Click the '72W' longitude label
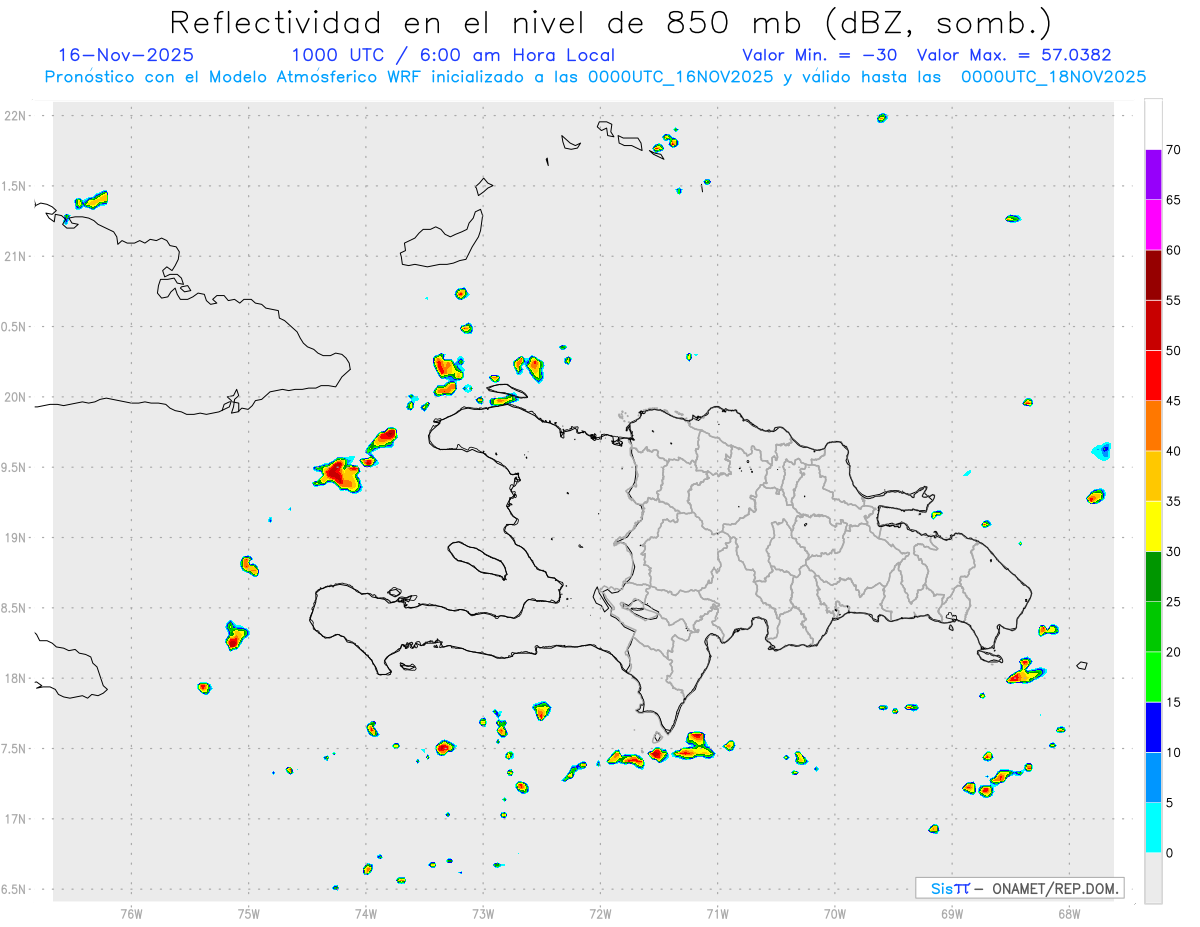Screen dimensions: 1200x927 (x=600, y=913)
